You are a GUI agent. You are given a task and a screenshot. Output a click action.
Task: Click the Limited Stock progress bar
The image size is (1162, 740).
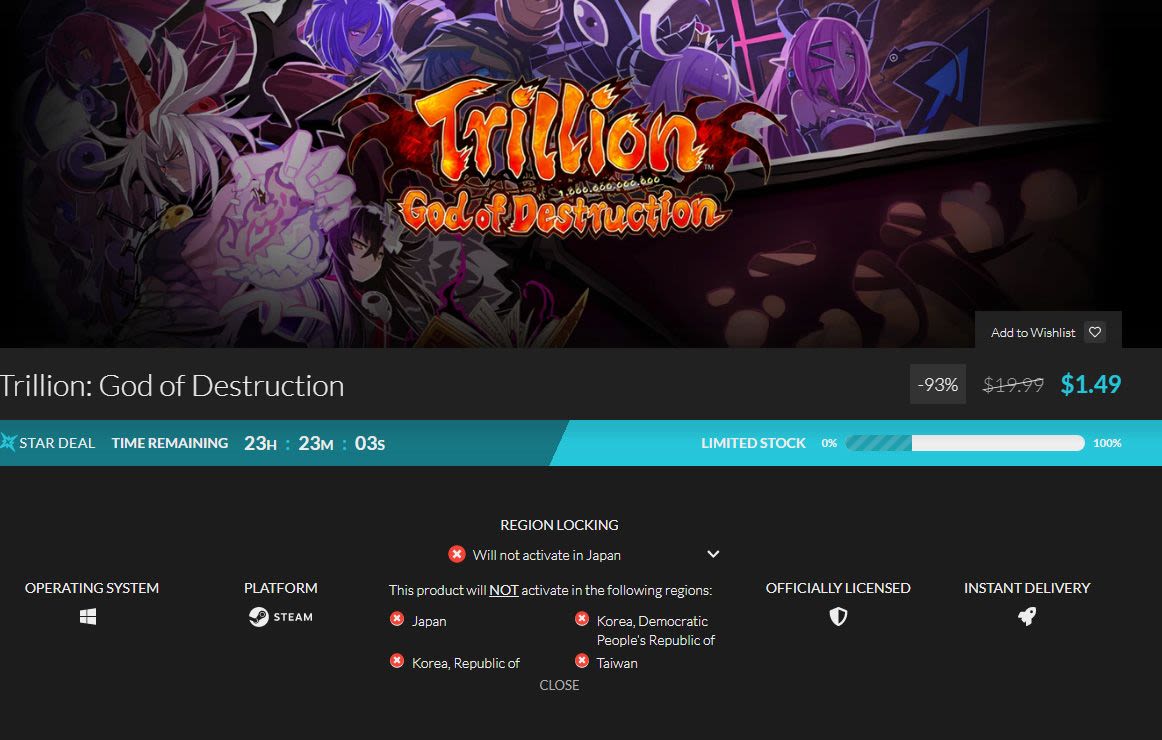[965, 443]
